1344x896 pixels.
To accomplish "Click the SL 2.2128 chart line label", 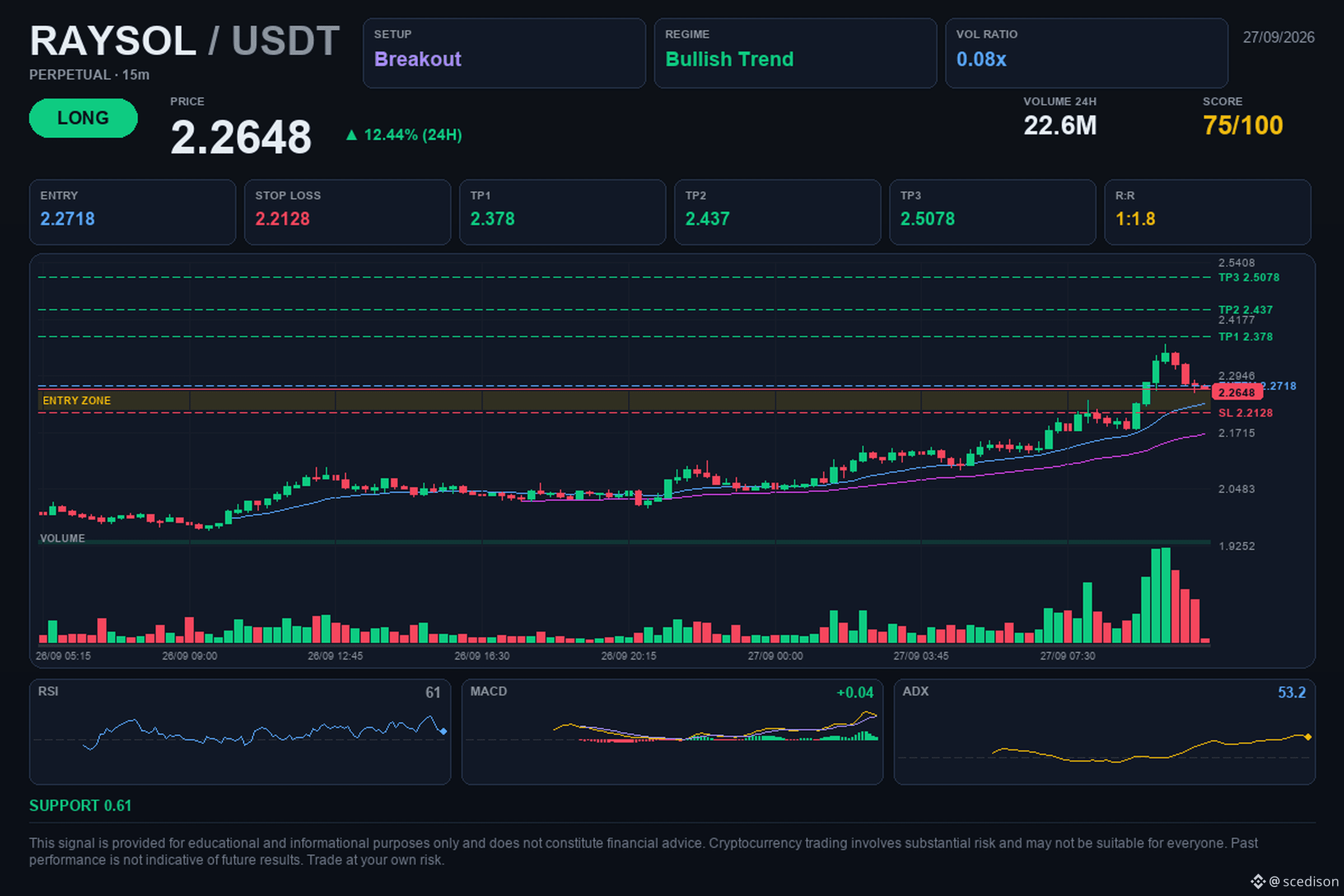I will (x=1245, y=413).
